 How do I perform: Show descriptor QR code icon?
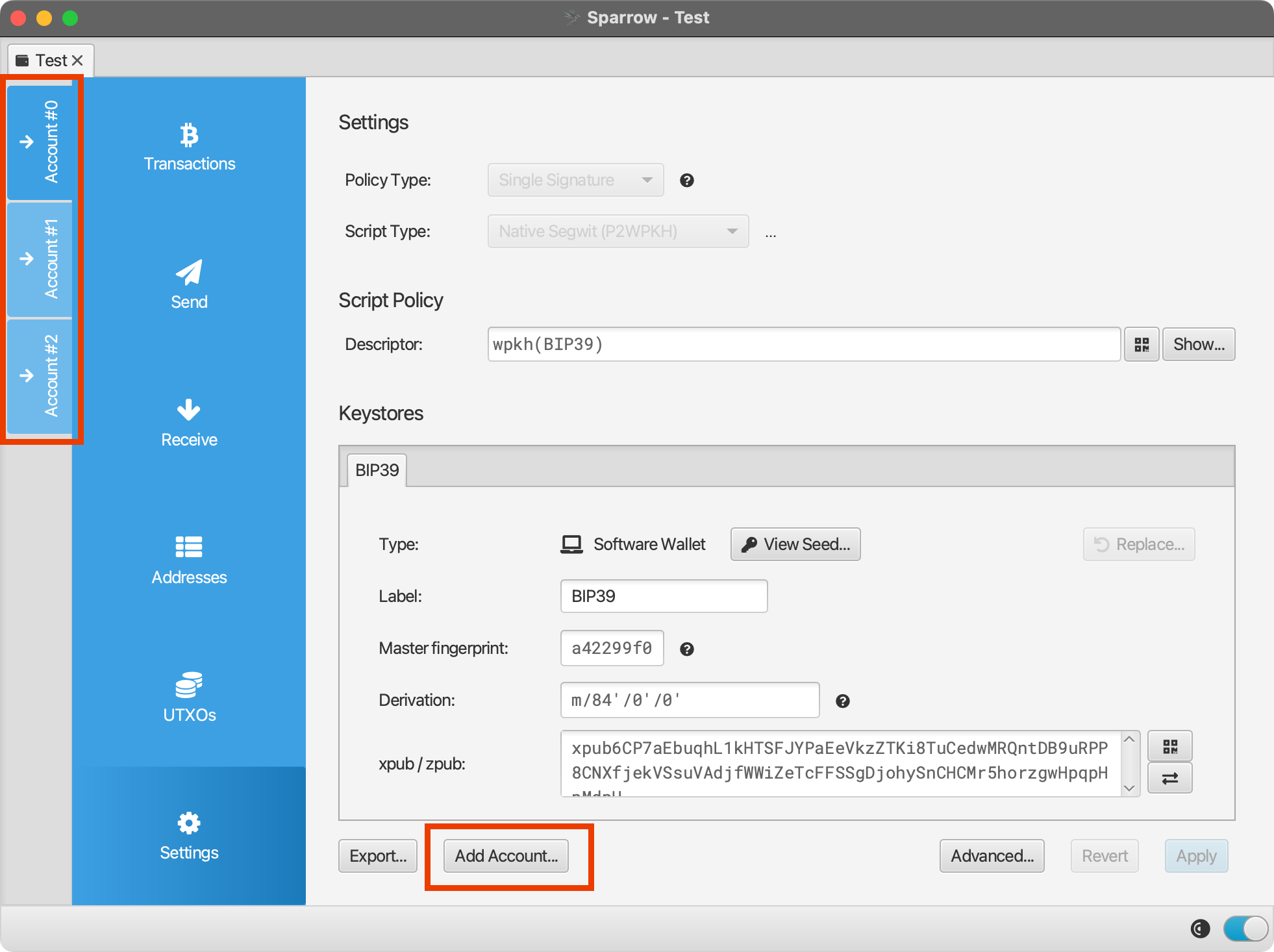pyautogui.click(x=1142, y=344)
